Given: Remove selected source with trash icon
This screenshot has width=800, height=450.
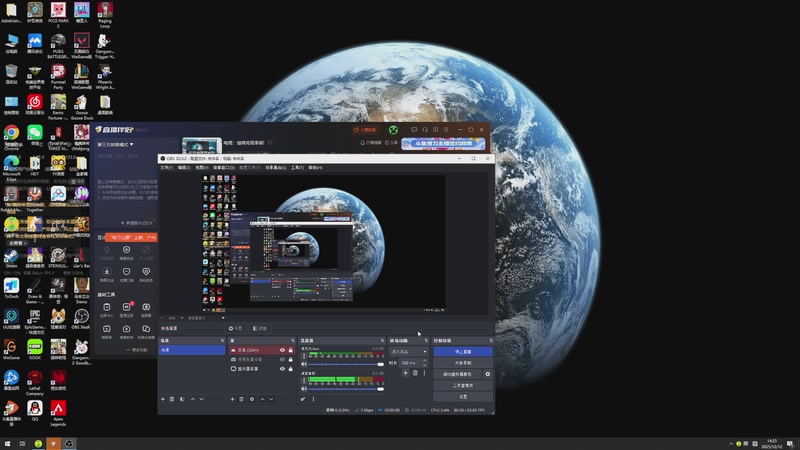Looking at the screenshot, I should coord(241,399).
